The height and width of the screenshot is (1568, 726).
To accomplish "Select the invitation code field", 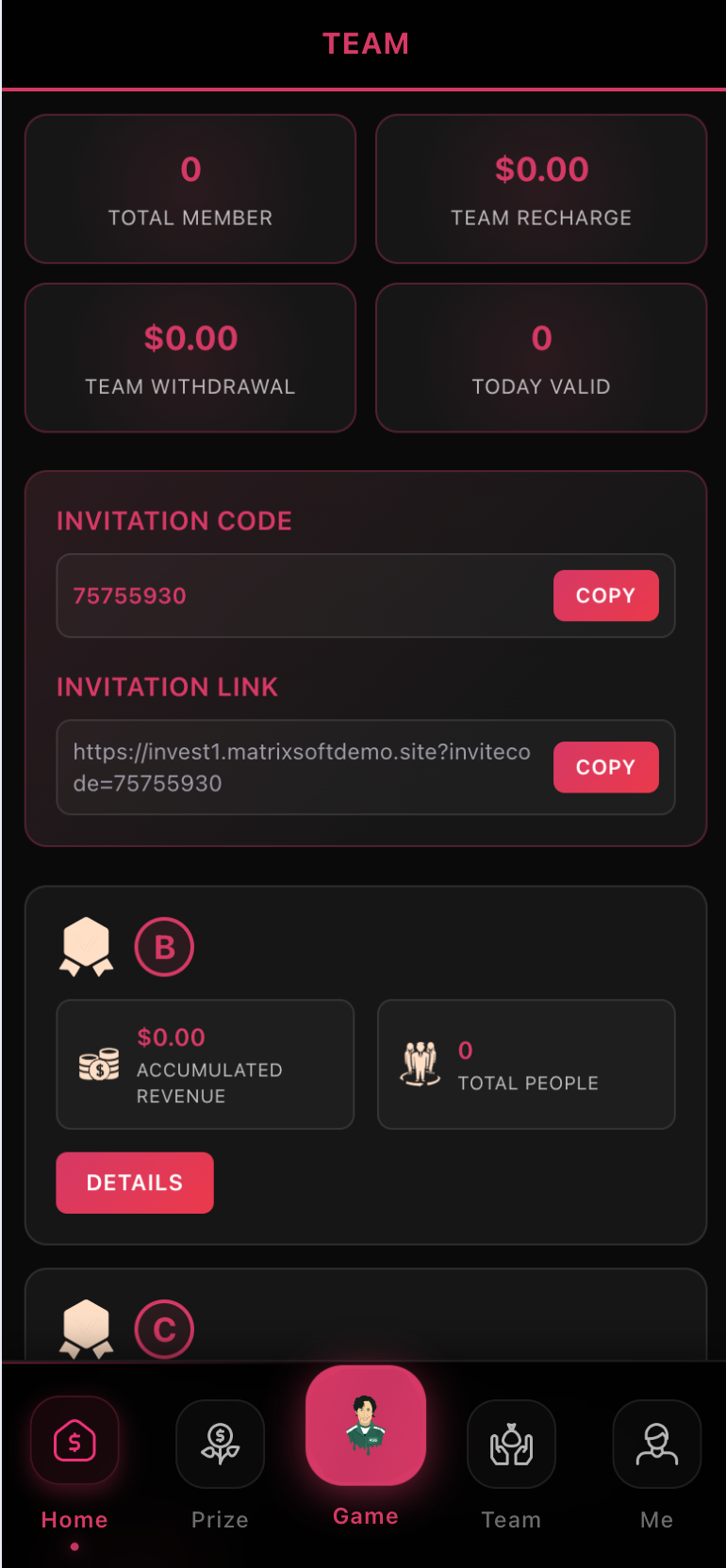I will pos(302,596).
